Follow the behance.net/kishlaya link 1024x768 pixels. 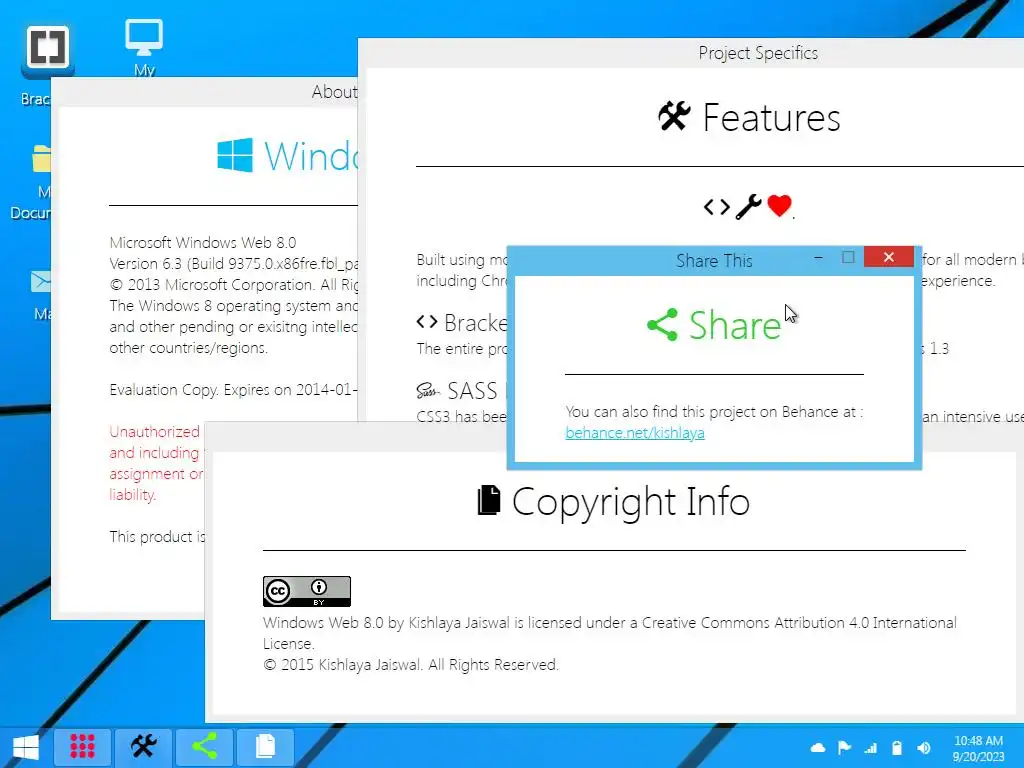point(635,433)
